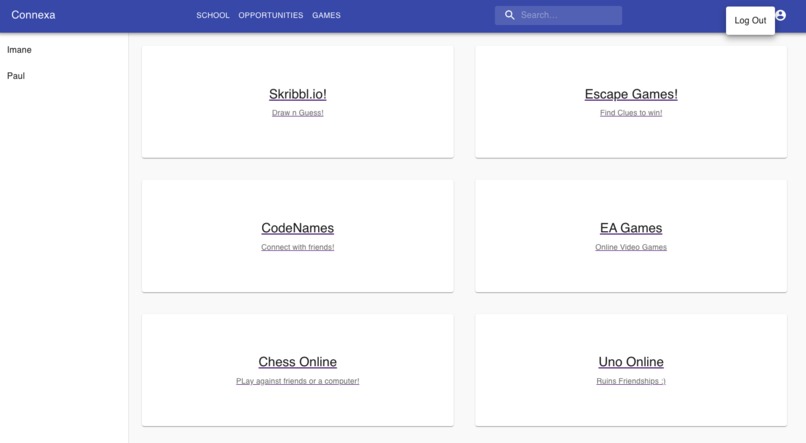This screenshot has width=806, height=443.
Task: Open the Chess Online link
Action: 298,362
